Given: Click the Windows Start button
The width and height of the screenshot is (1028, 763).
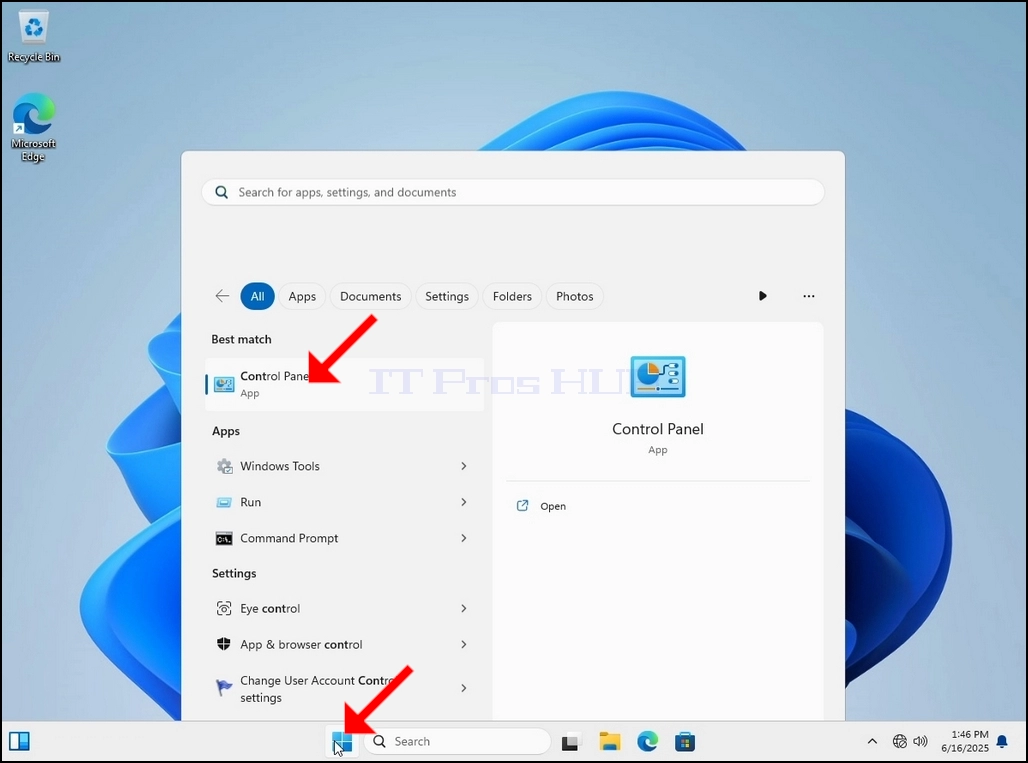Looking at the screenshot, I should pyautogui.click(x=342, y=742).
